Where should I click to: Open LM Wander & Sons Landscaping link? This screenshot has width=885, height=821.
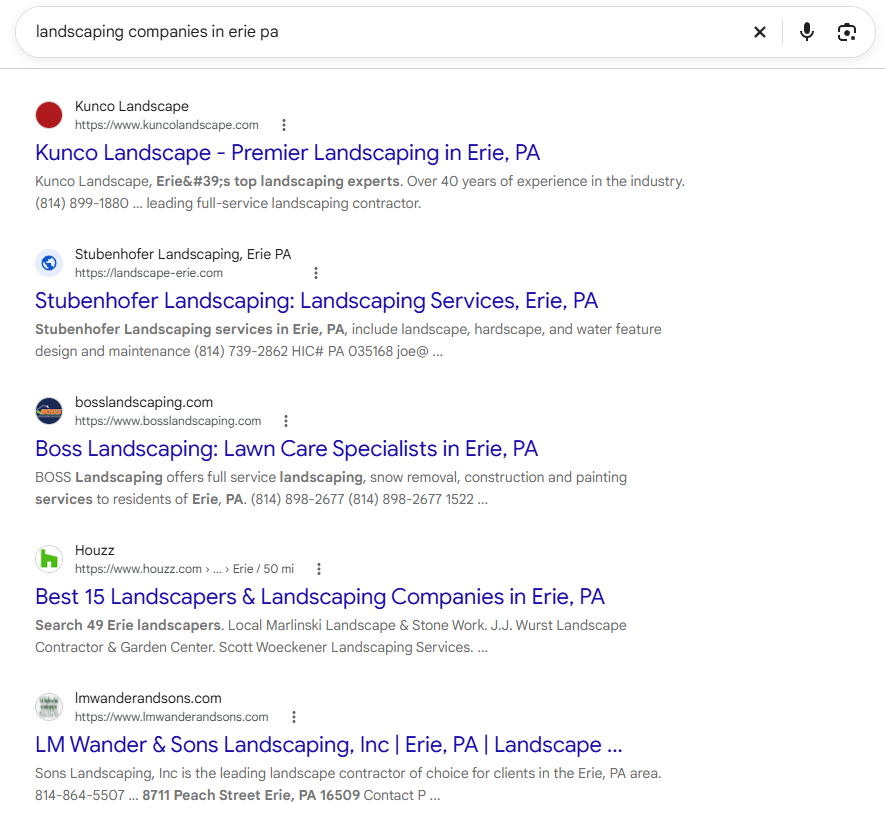[x=328, y=745]
